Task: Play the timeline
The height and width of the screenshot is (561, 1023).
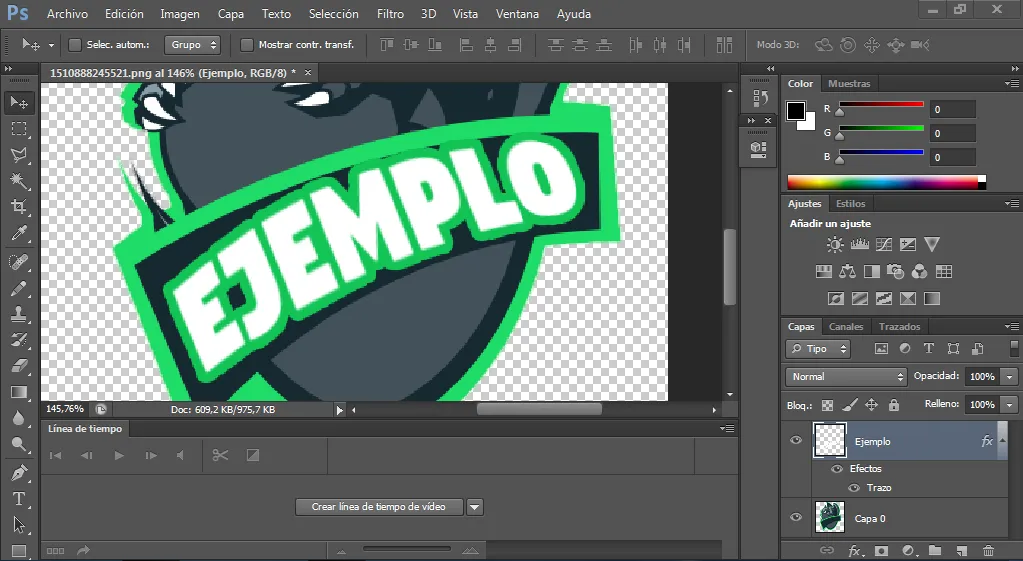Action: (119, 455)
